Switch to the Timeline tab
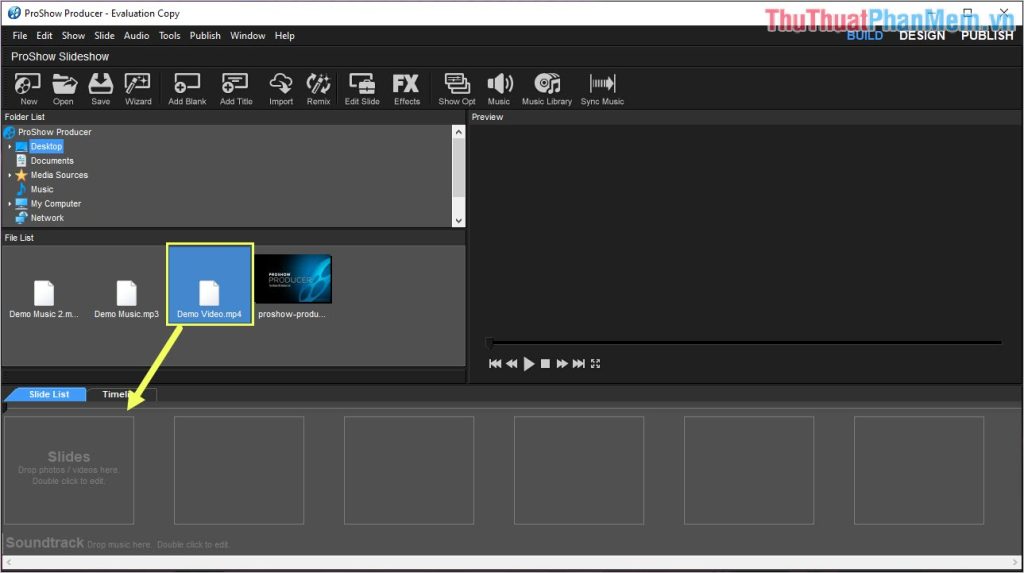The height and width of the screenshot is (573, 1024). click(x=121, y=394)
